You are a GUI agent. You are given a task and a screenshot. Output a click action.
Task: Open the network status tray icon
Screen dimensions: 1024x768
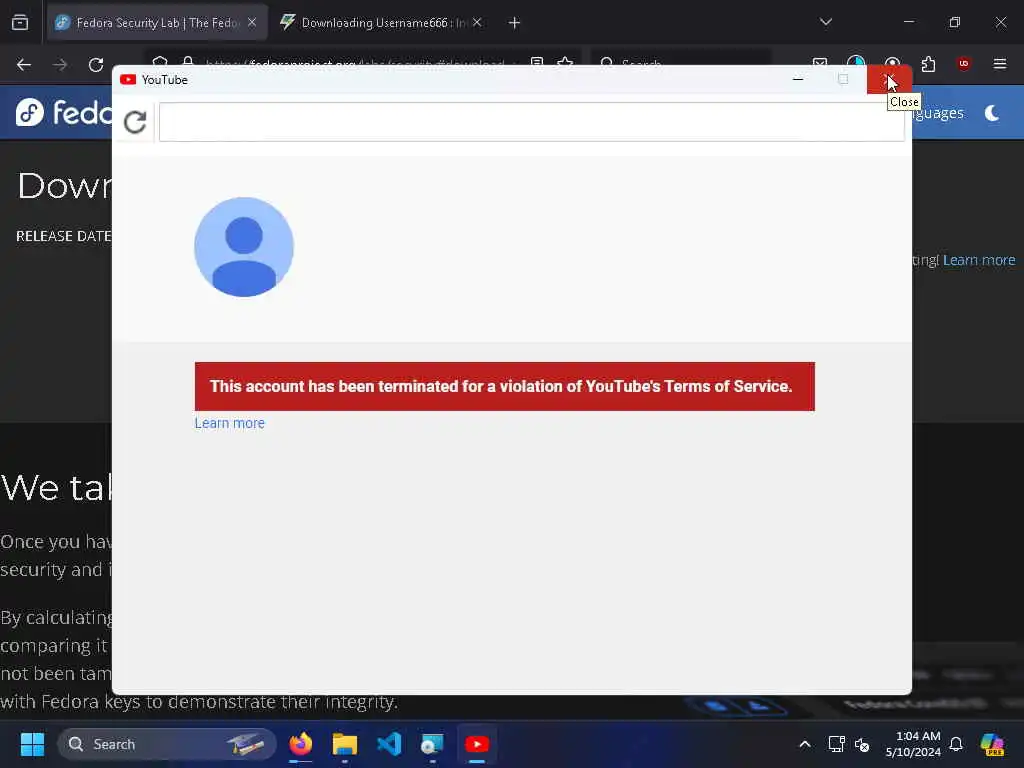coord(836,744)
